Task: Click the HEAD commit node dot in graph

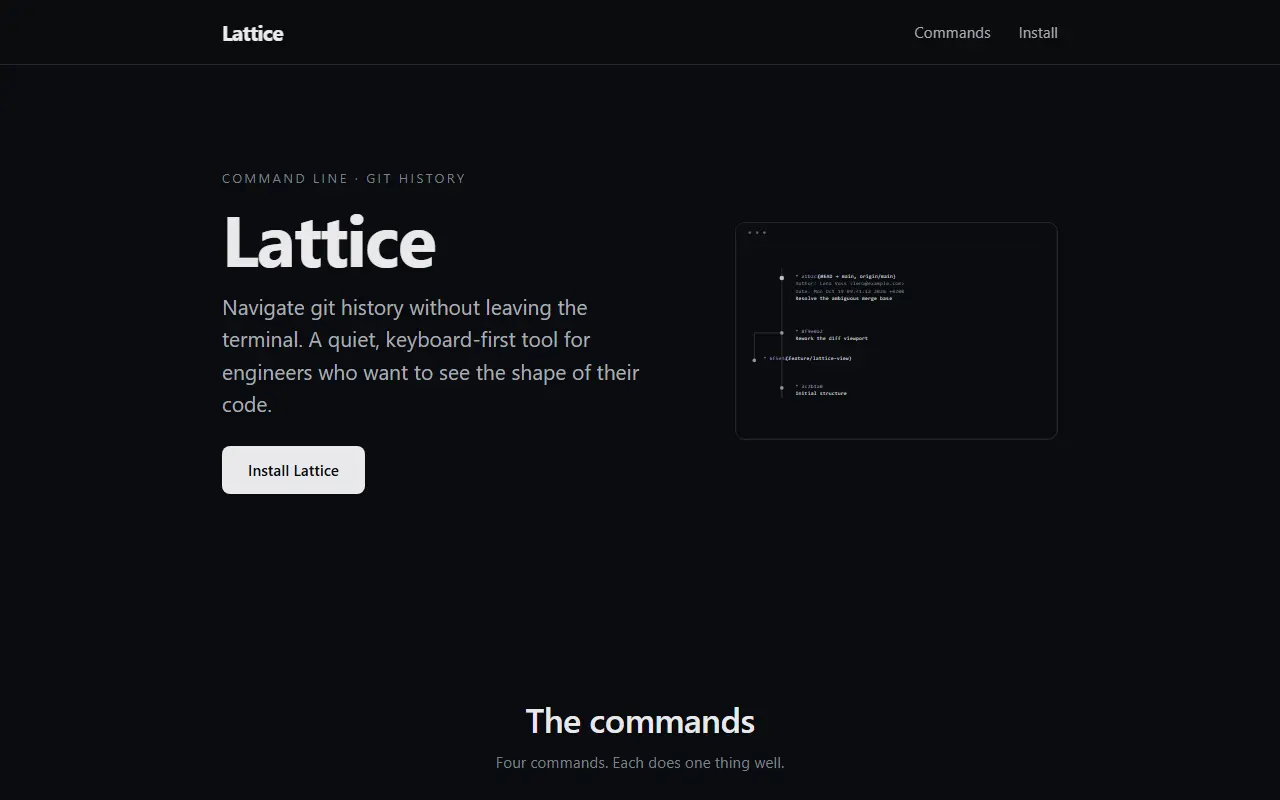Action: pyautogui.click(x=782, y=277)
